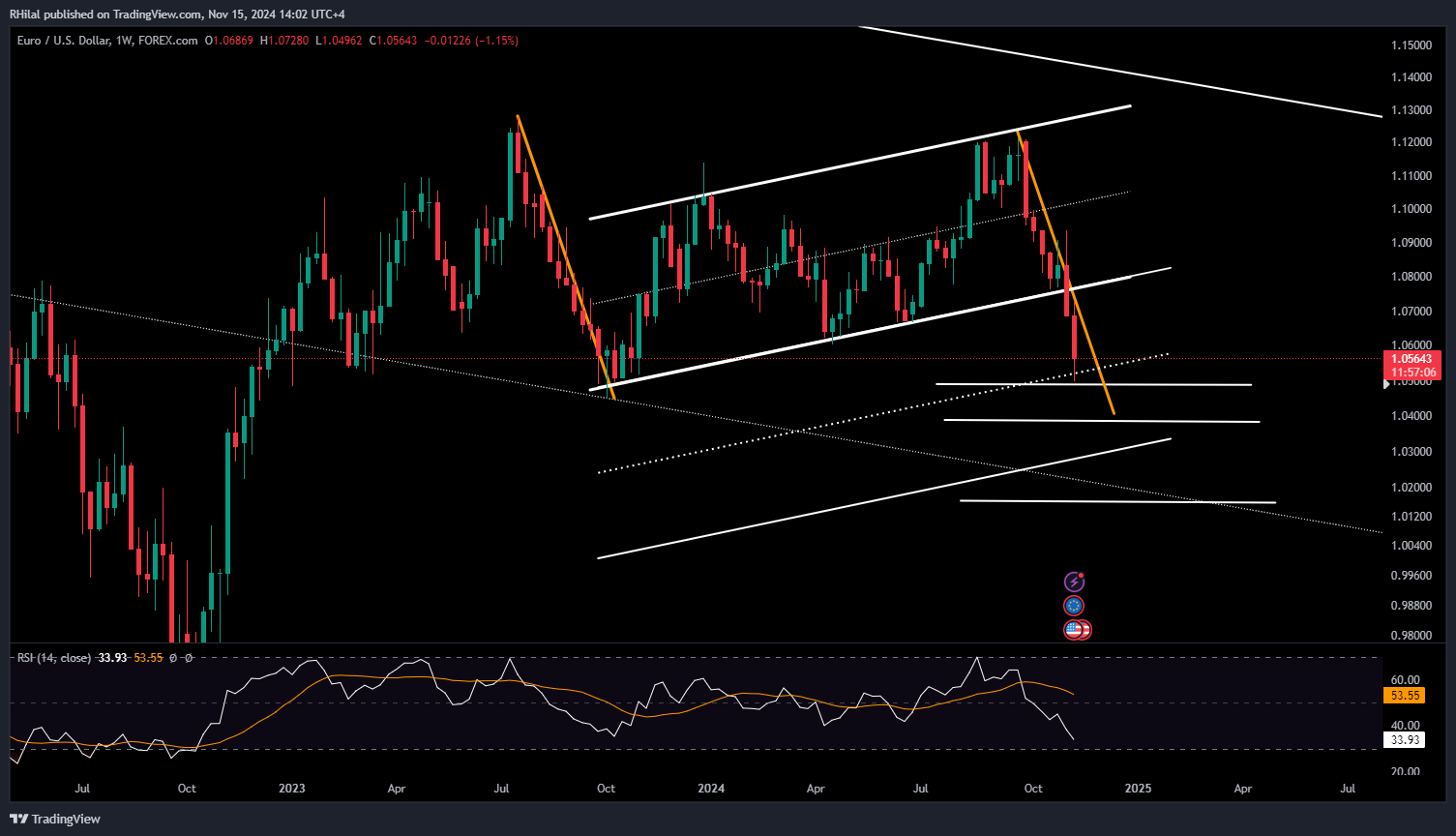This screenshot has height=836, width=1456.
Task: Click the '1.01200' price axis label
Action: (x=1411, y=517)
